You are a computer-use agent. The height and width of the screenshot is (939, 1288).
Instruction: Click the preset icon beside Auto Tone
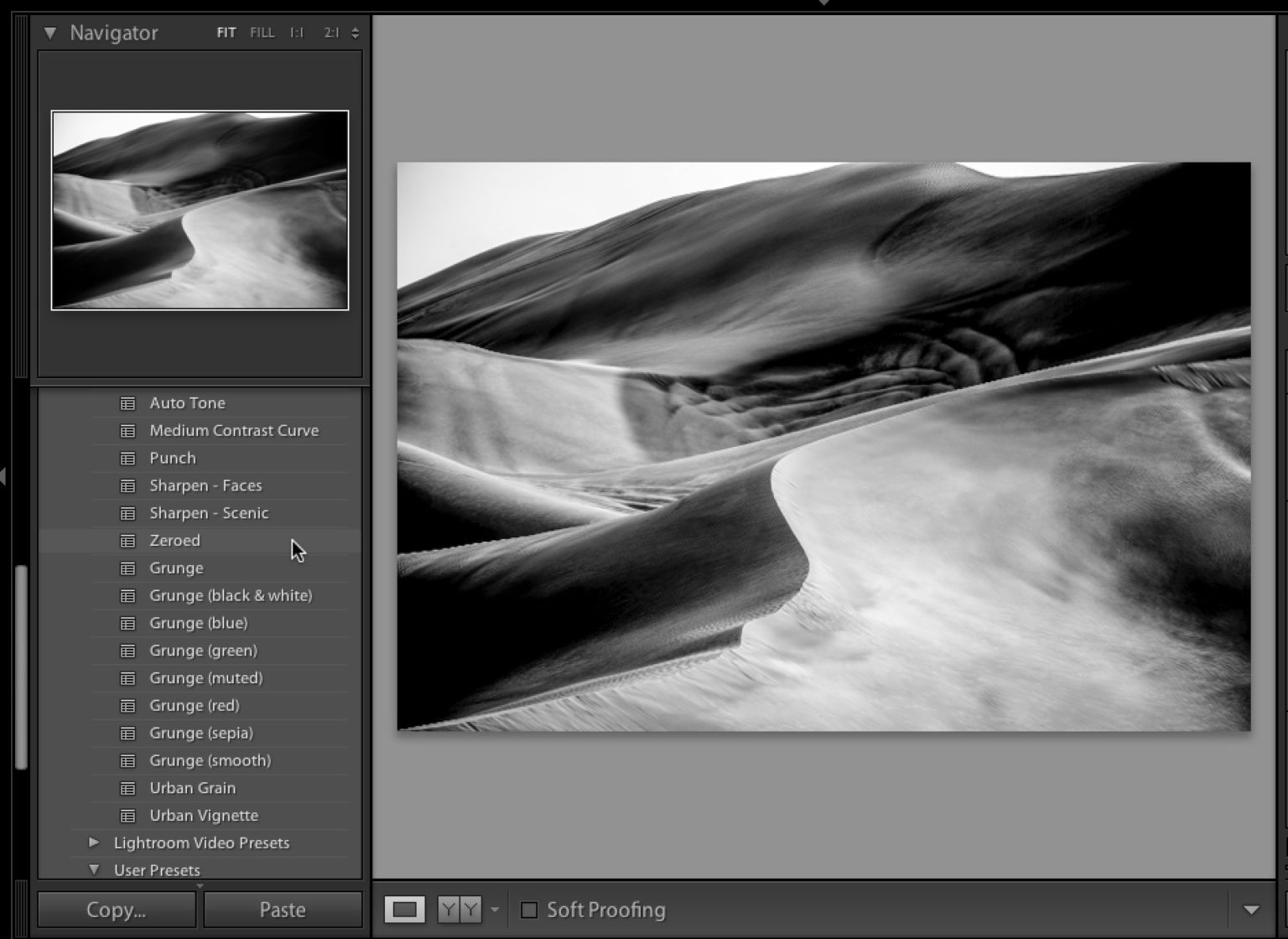click(x=127, y=402)
